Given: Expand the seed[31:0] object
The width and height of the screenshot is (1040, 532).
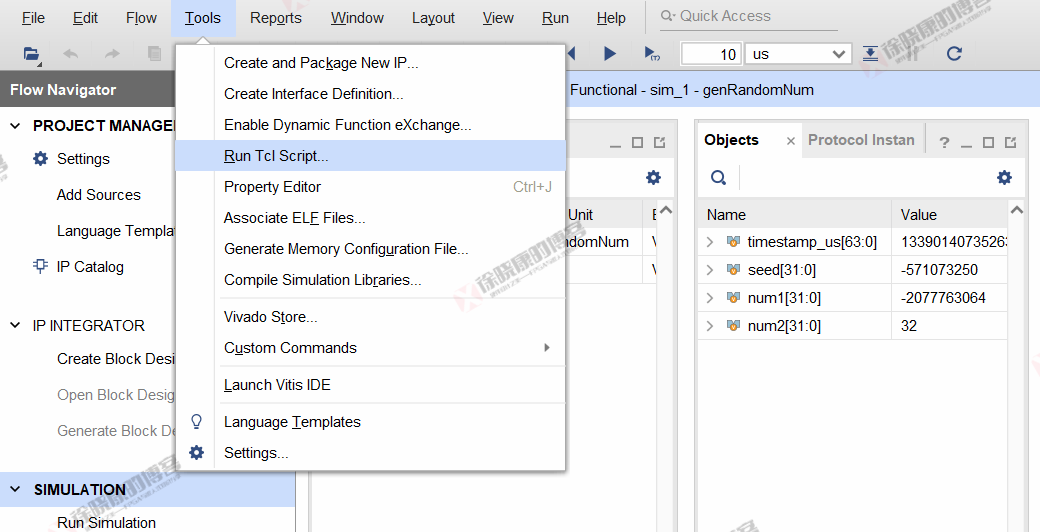Looking at the screenshot, I should [710, 270].
